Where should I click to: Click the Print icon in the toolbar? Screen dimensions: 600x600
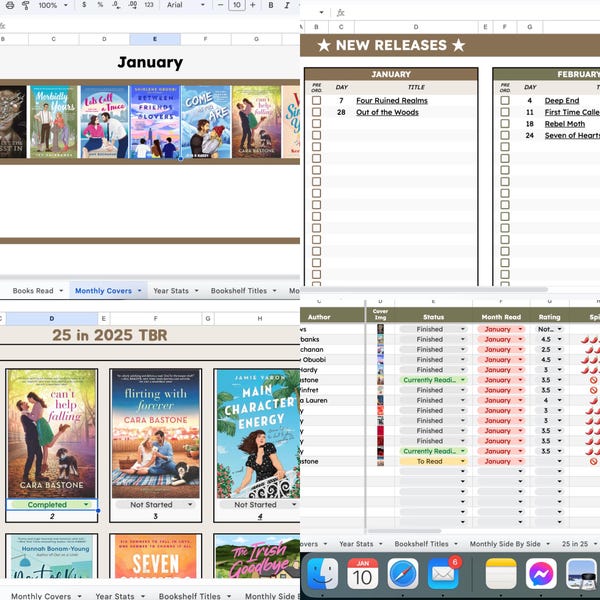click(x=10, y=5)
